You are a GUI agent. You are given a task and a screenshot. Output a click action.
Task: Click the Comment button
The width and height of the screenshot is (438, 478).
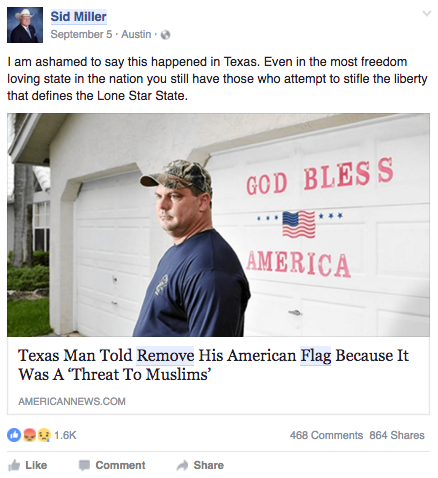[x=112, y=465]
